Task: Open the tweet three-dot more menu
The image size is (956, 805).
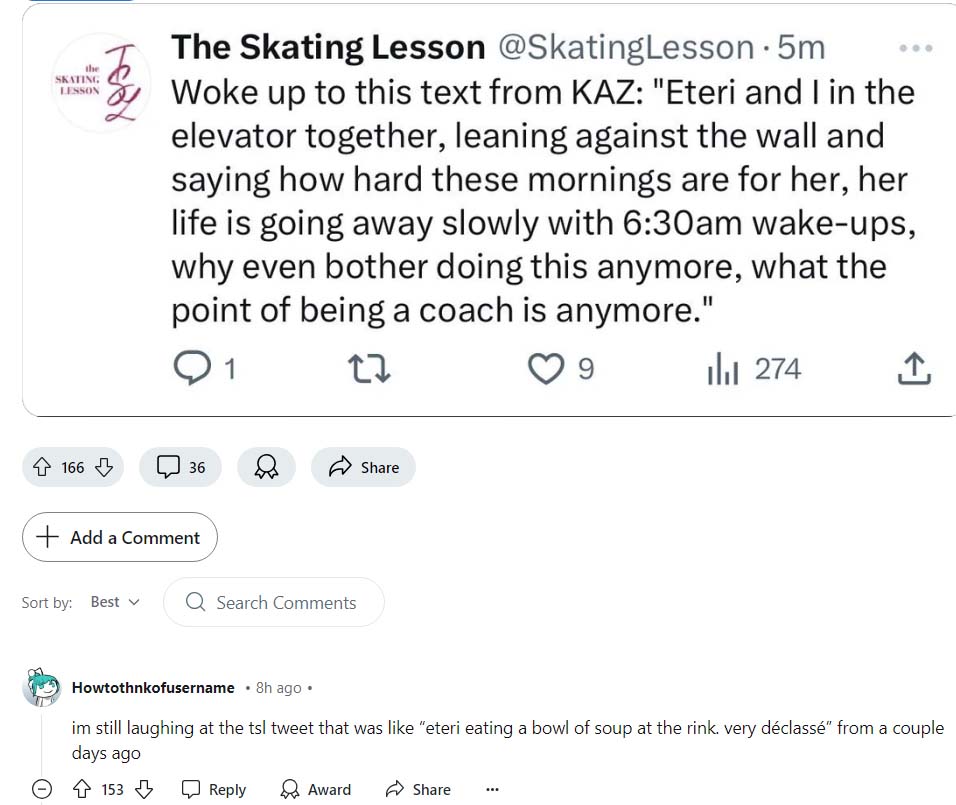Action: point(915,48)
